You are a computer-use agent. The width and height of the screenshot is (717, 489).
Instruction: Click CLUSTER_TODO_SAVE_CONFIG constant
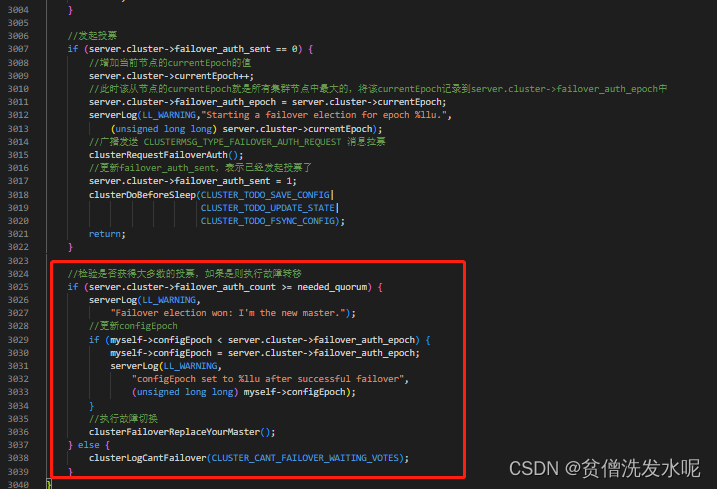(265, 195)
